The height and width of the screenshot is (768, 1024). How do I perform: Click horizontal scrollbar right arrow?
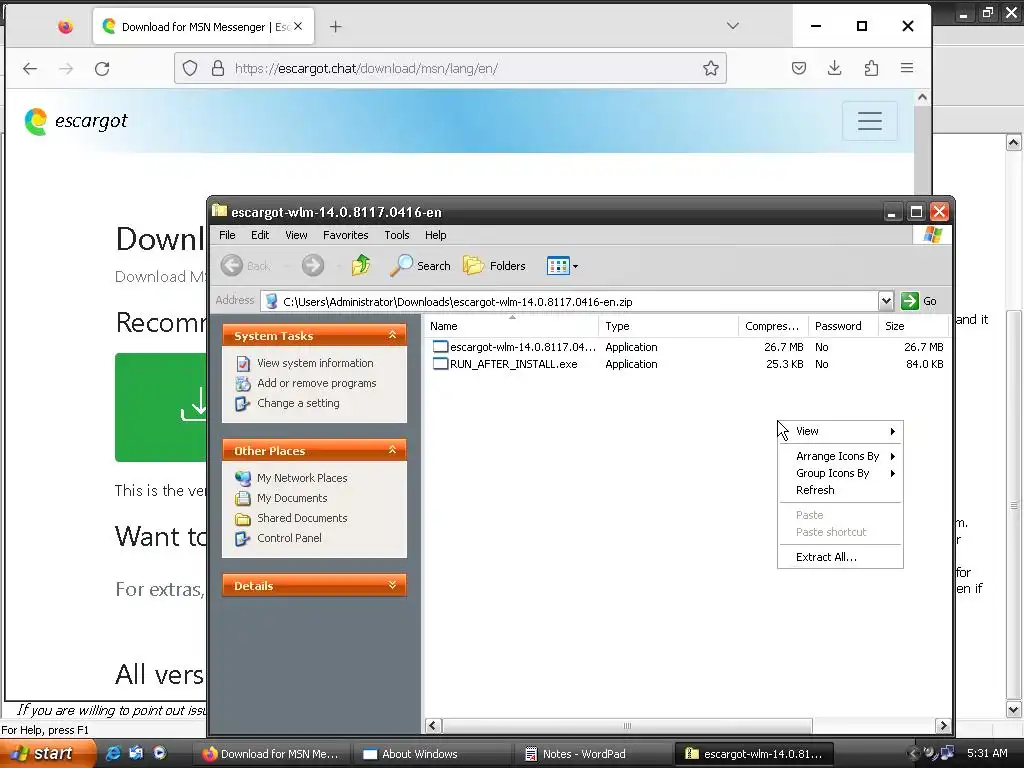click(x=942, y=726)
